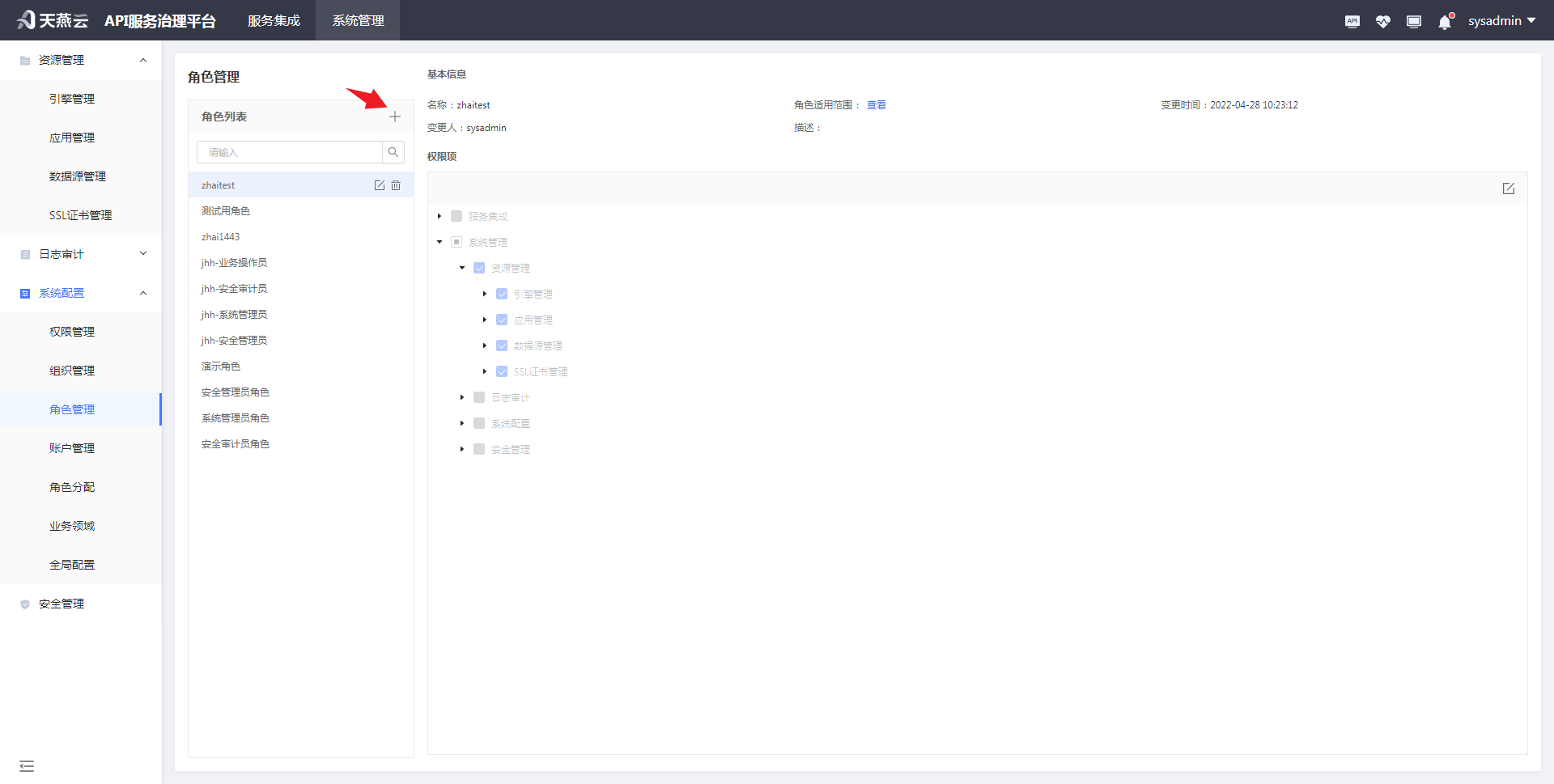Open the notification bell icon
The image size is (1554, 784).
point(1445,22)
